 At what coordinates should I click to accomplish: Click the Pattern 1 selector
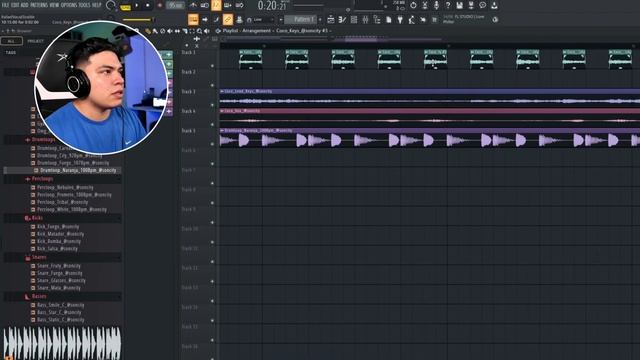pyautogui.click(x=300, y=19)
